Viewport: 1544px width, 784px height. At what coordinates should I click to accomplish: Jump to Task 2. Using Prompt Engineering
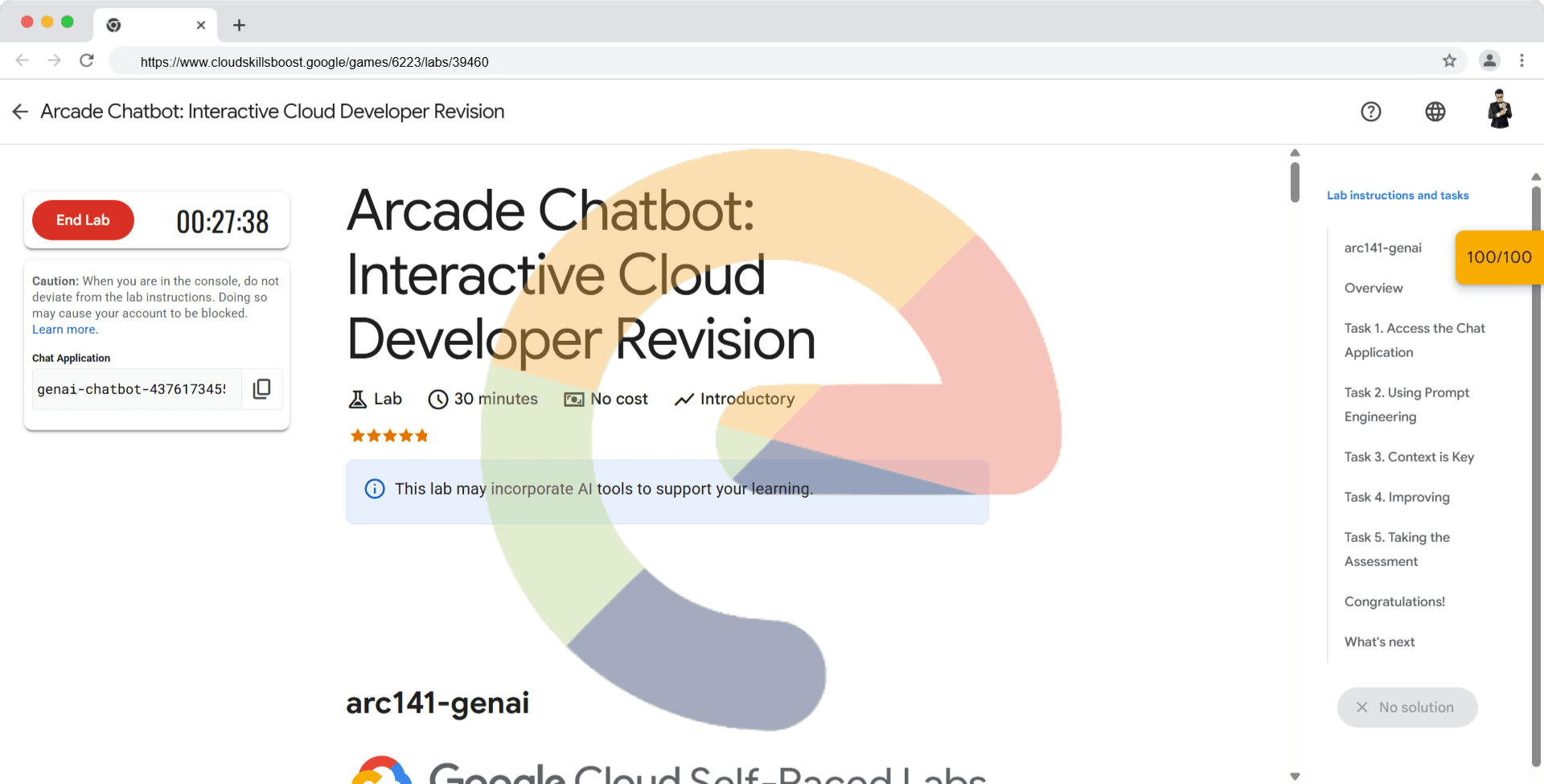point(1406,404)
